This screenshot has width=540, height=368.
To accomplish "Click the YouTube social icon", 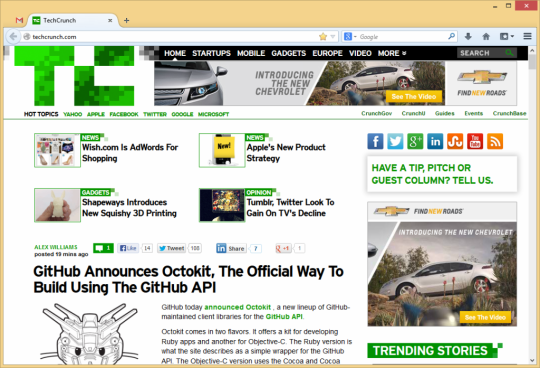I will coord(475,141).
